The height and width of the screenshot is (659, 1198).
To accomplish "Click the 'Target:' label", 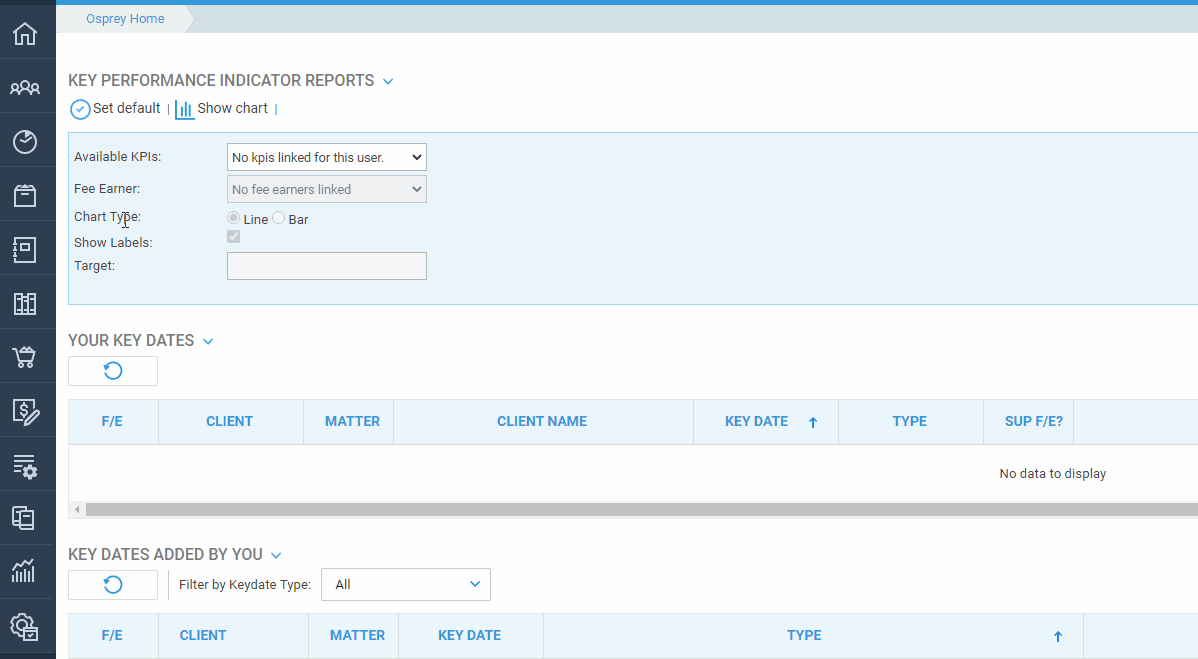I will pos(95,266).
